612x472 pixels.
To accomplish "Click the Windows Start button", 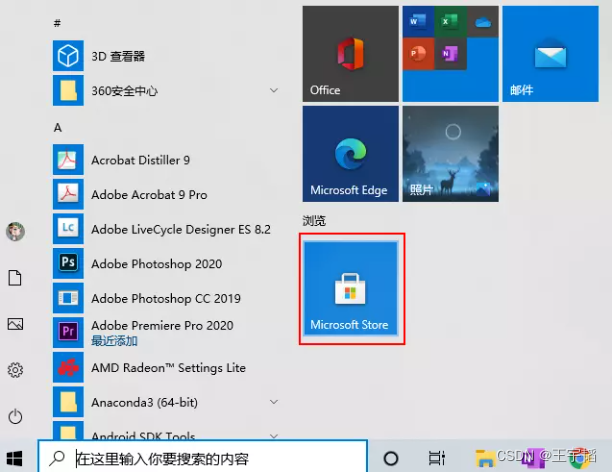I will click(x=14, y=458).
